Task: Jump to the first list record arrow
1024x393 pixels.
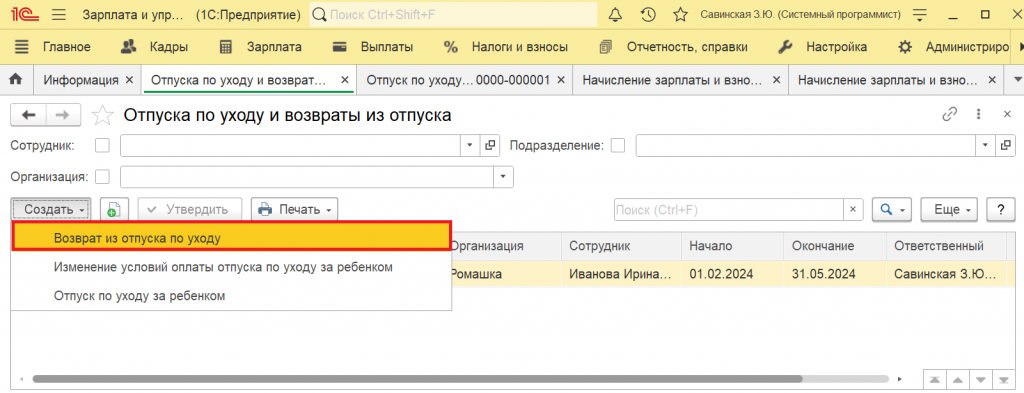Action: pos(935,379)
